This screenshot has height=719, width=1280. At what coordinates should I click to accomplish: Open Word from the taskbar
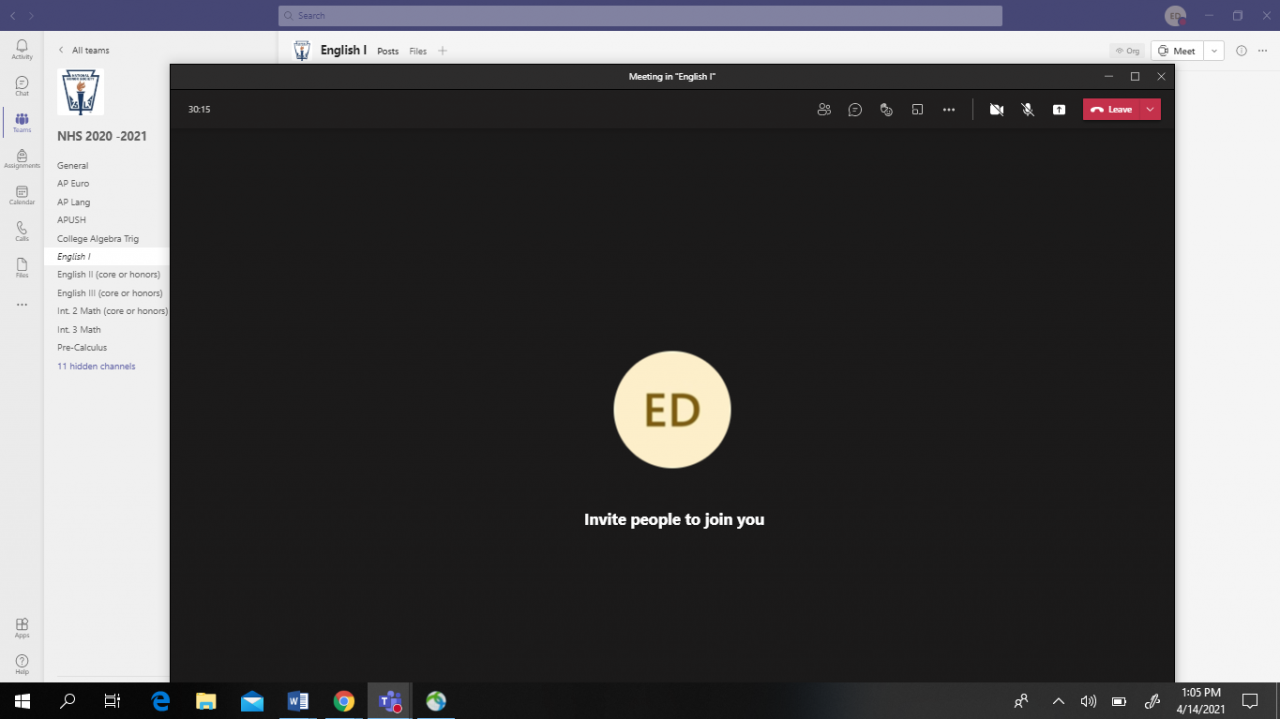point(298,701)
